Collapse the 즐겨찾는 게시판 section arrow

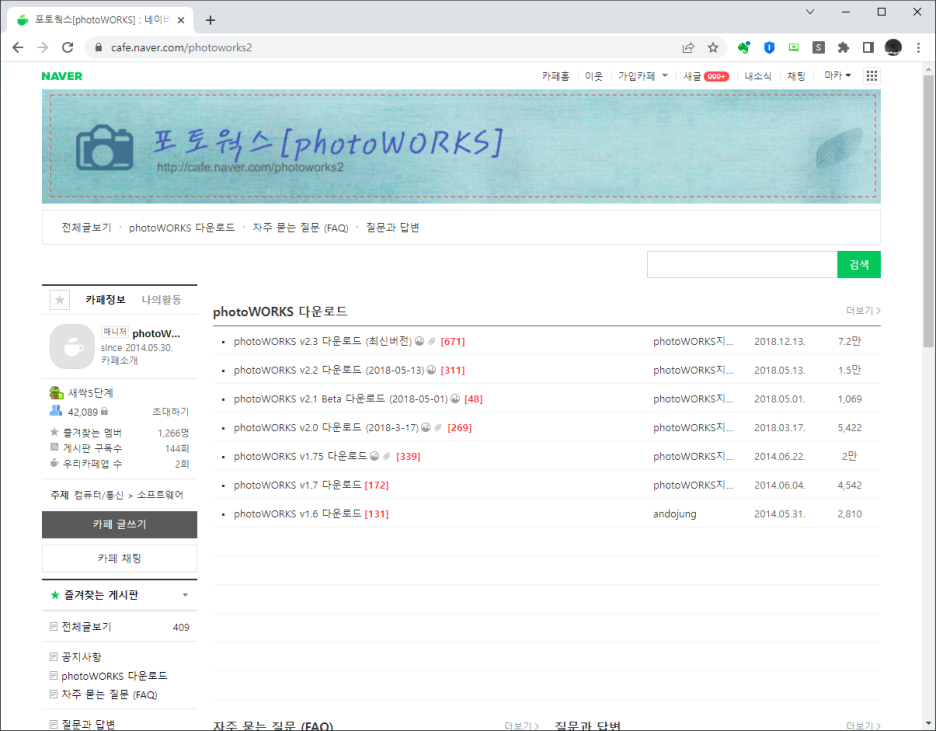[x=185, y=595]
